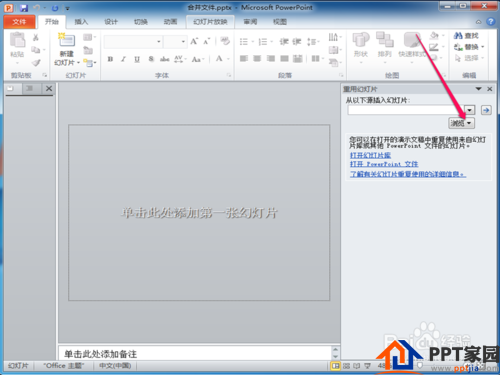Open Reuse Slides pane options arrow
Viewport: 500px width, 375px height.
click(x=478, y=89)
